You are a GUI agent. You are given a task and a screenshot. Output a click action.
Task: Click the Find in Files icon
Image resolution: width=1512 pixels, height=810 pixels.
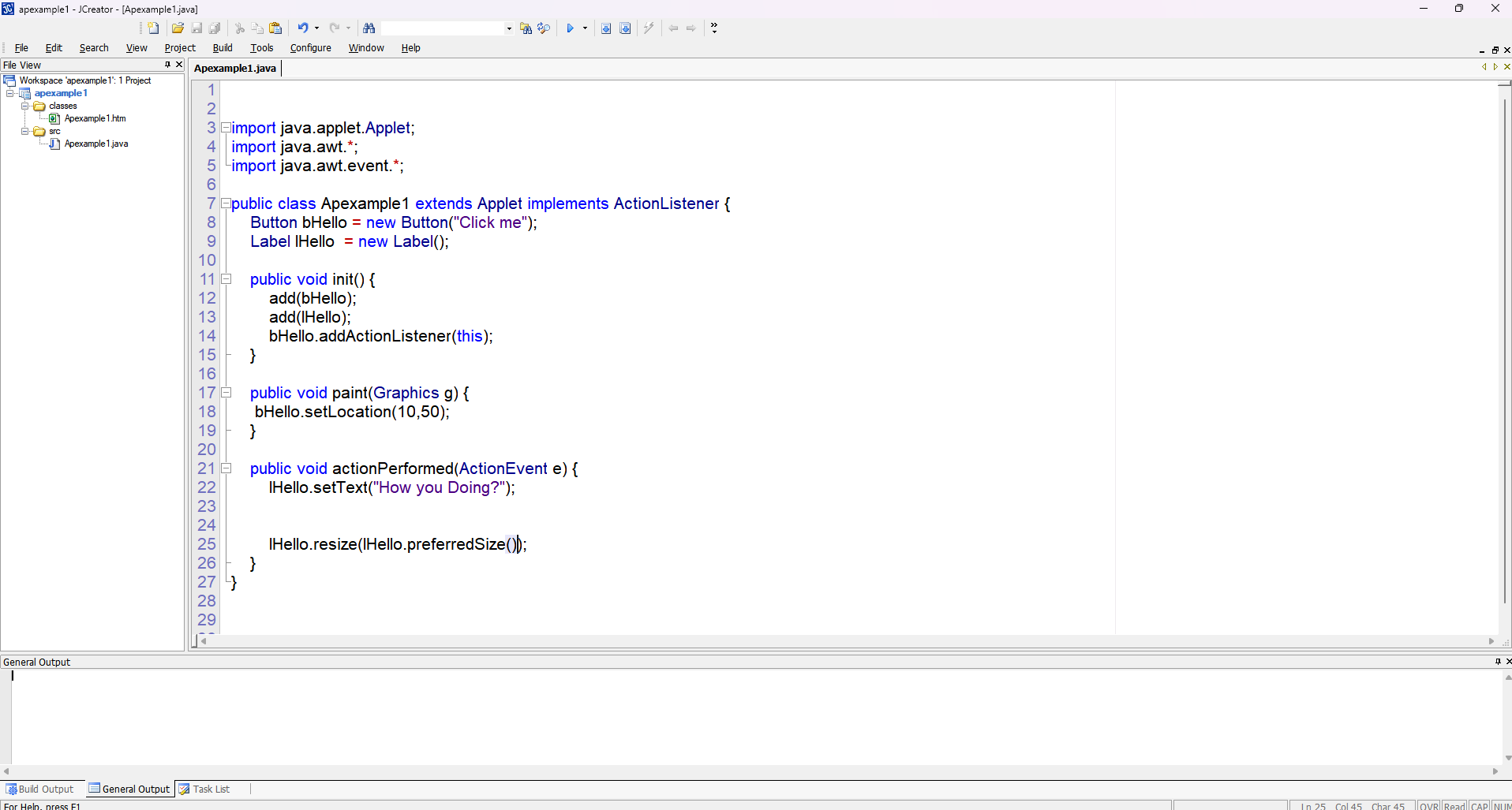tap(526, 28)
